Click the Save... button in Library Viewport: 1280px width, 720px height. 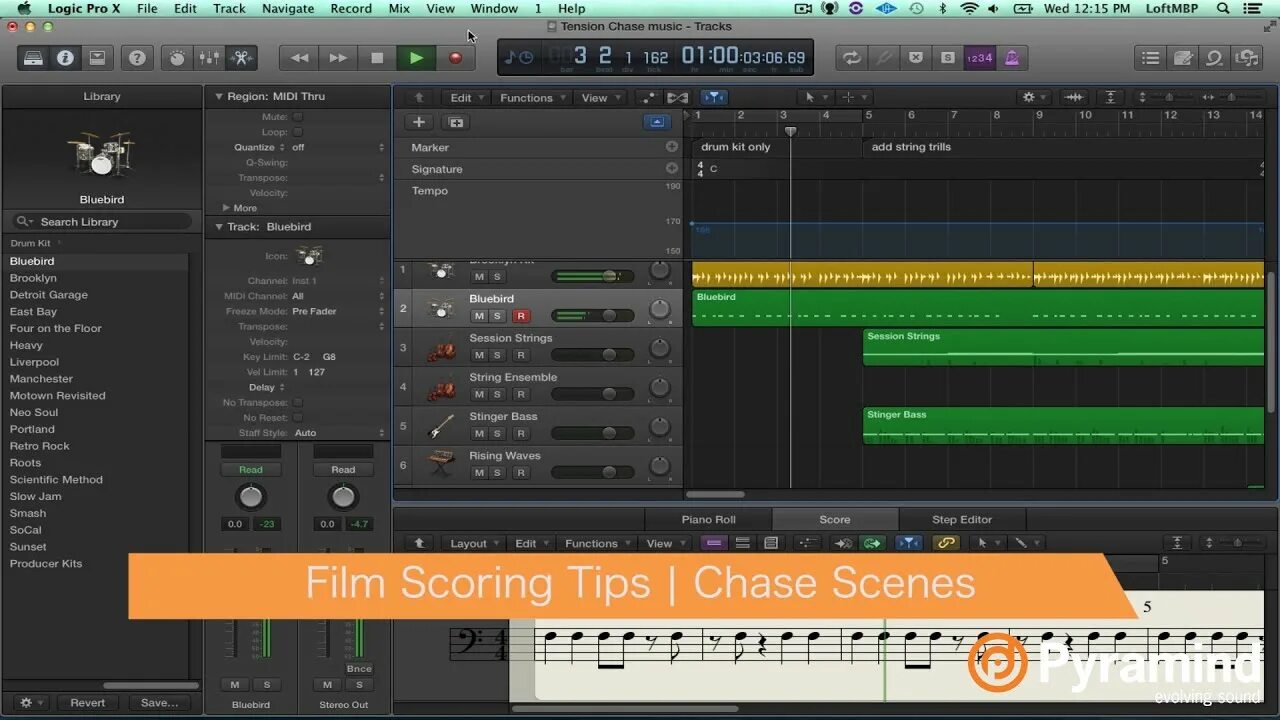[x=159, y=703]
